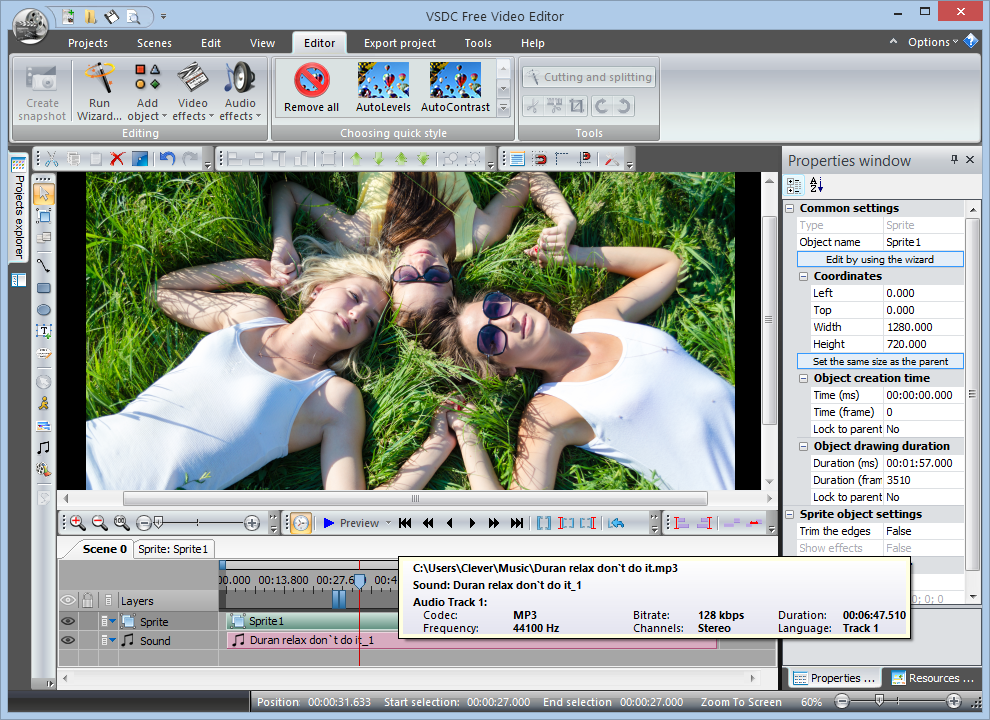The image size is (990, 720).
Task: Click the music note tool in left toolbar
Action: tap(43, 447)
